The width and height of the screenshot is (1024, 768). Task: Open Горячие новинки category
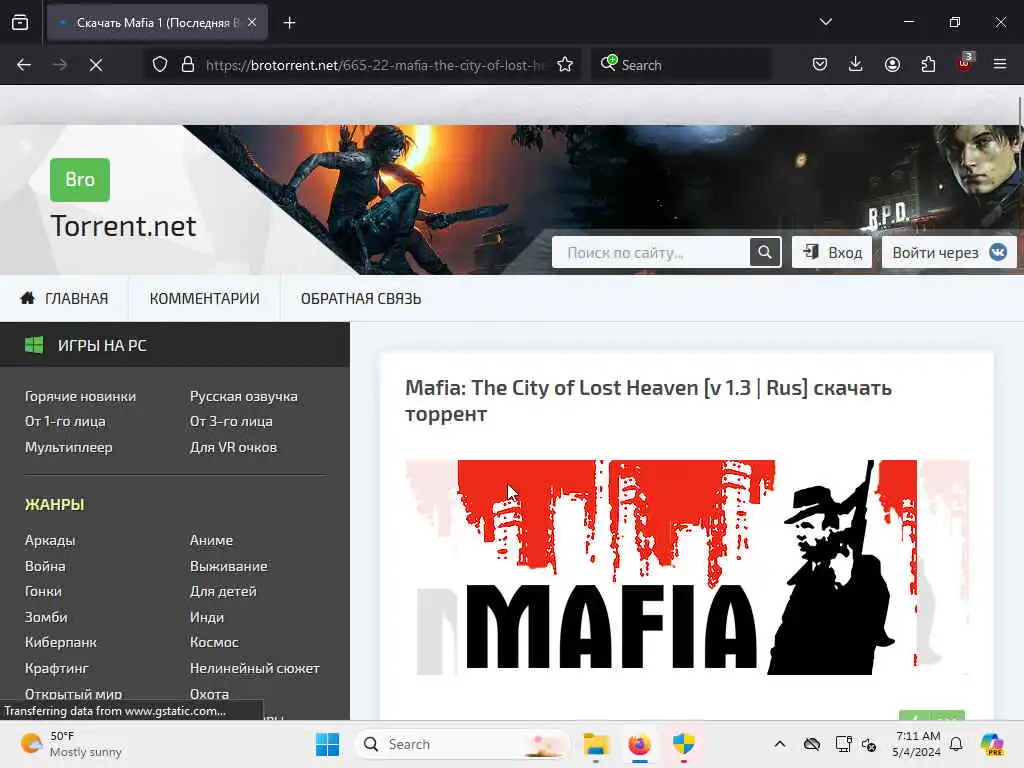[x=80, y=396]
